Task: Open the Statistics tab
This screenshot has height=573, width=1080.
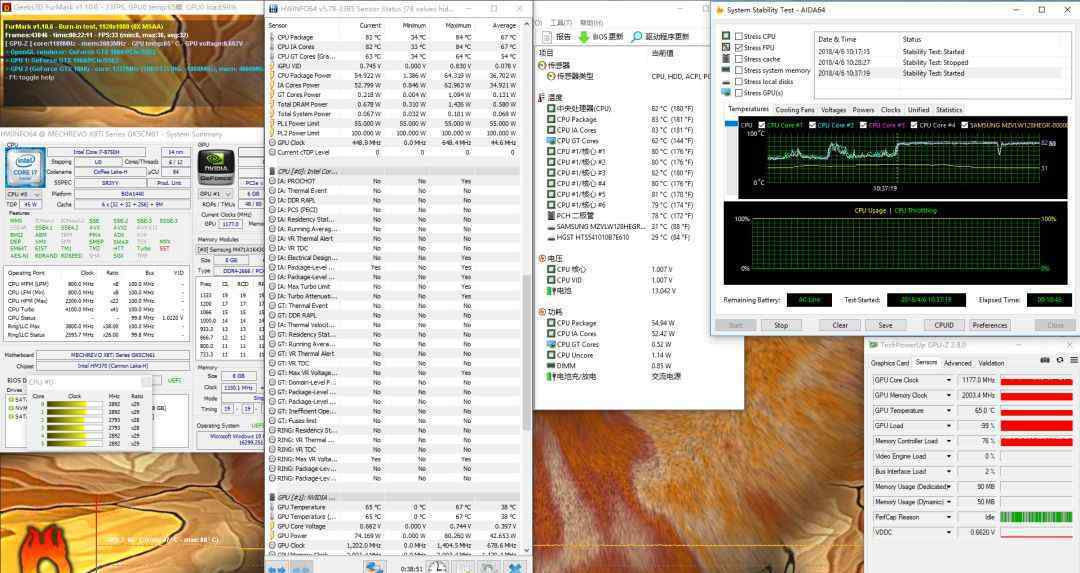Action: 948,110
